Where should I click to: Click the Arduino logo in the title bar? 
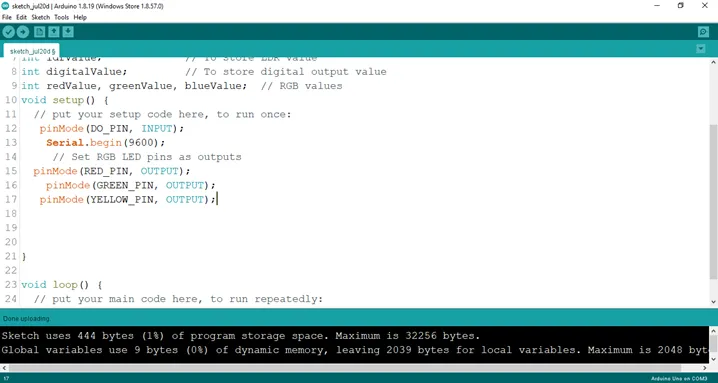point(5,6)
